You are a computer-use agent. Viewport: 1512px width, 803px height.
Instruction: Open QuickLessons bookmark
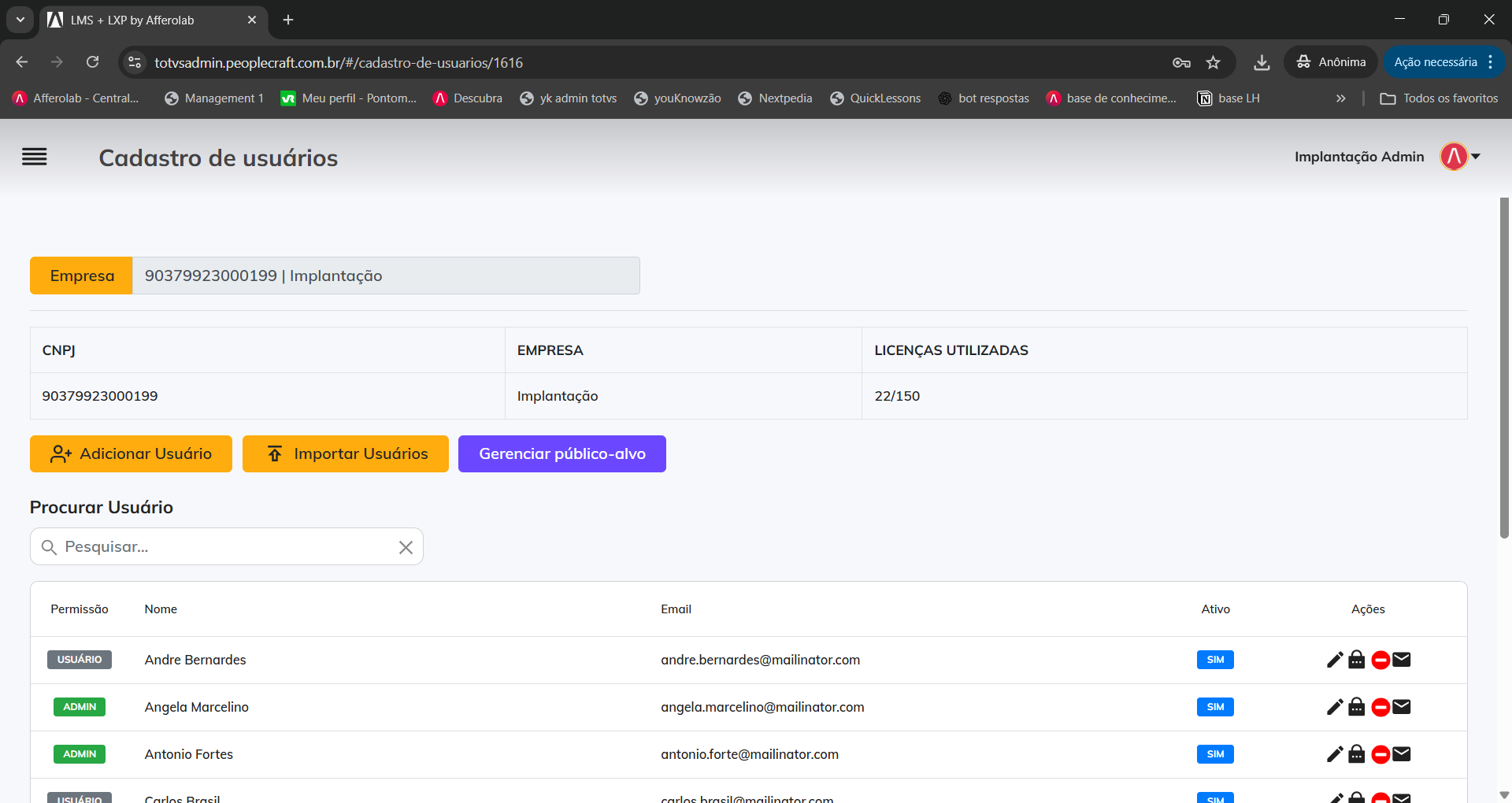coord(876,98)
